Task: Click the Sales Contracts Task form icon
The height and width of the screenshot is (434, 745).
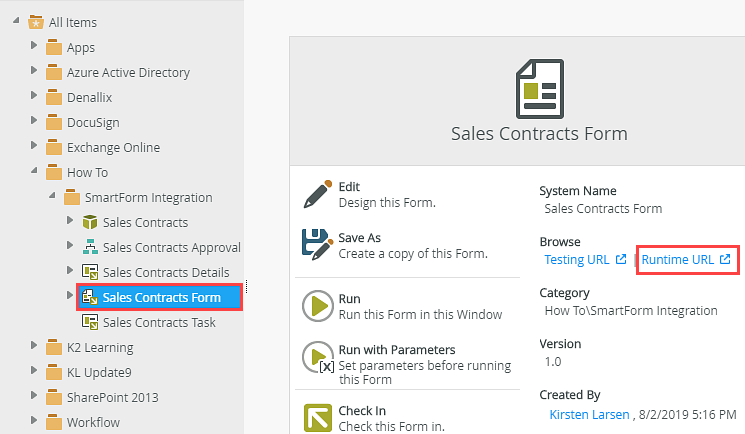Action: [x=90, y=322]
